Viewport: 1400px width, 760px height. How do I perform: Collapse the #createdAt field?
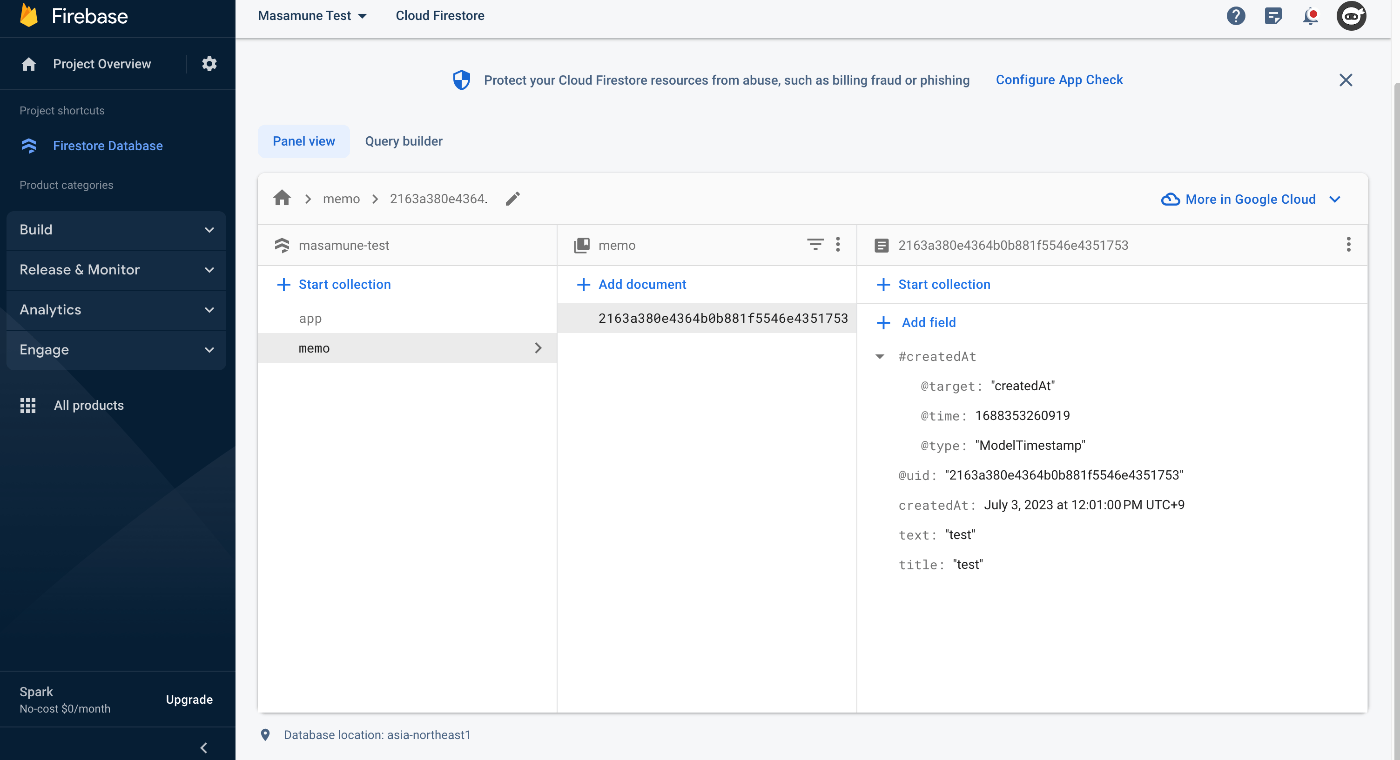click(x=879, y=356)
